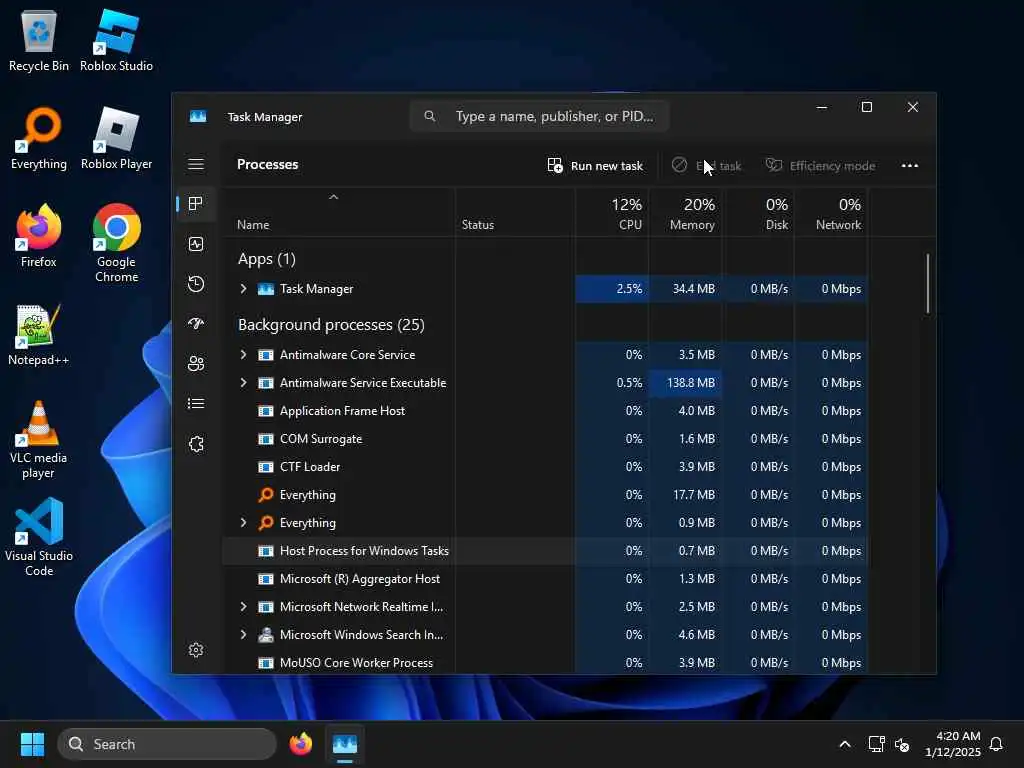Viewport: 1024px width, 768px height.
Task: Click the Apps (1) group header
Action: (266, 259)
